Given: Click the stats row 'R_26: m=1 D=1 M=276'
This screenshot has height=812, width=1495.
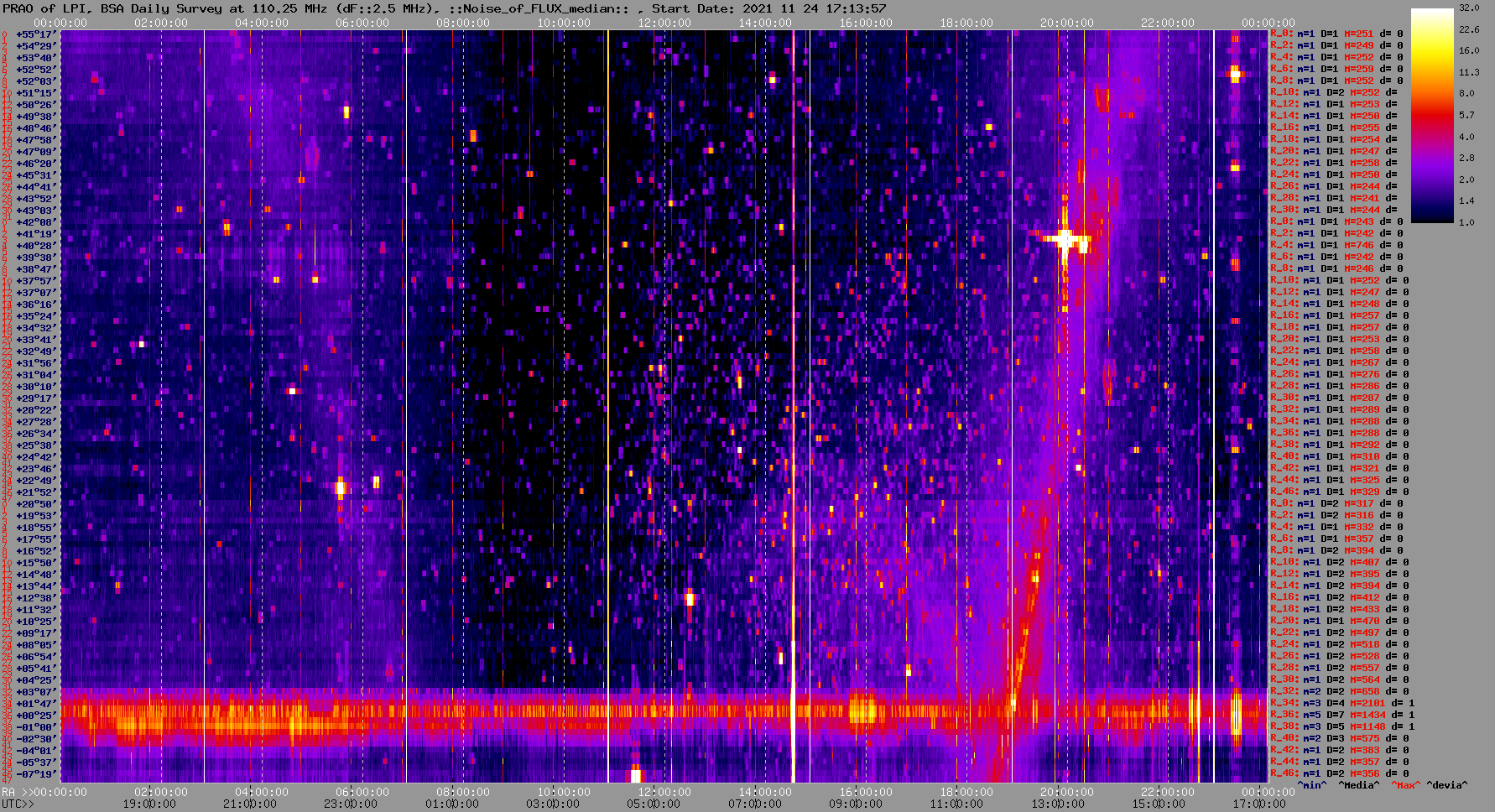Looking at the screenshot, I should 1340,374.
